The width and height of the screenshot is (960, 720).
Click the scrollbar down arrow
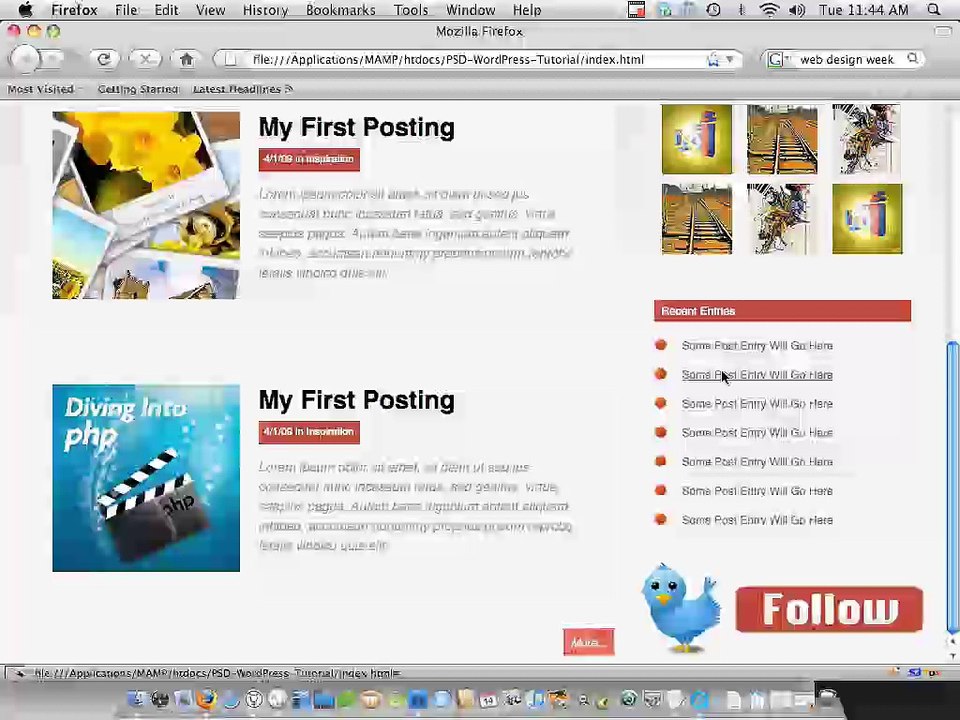point(952,655)
